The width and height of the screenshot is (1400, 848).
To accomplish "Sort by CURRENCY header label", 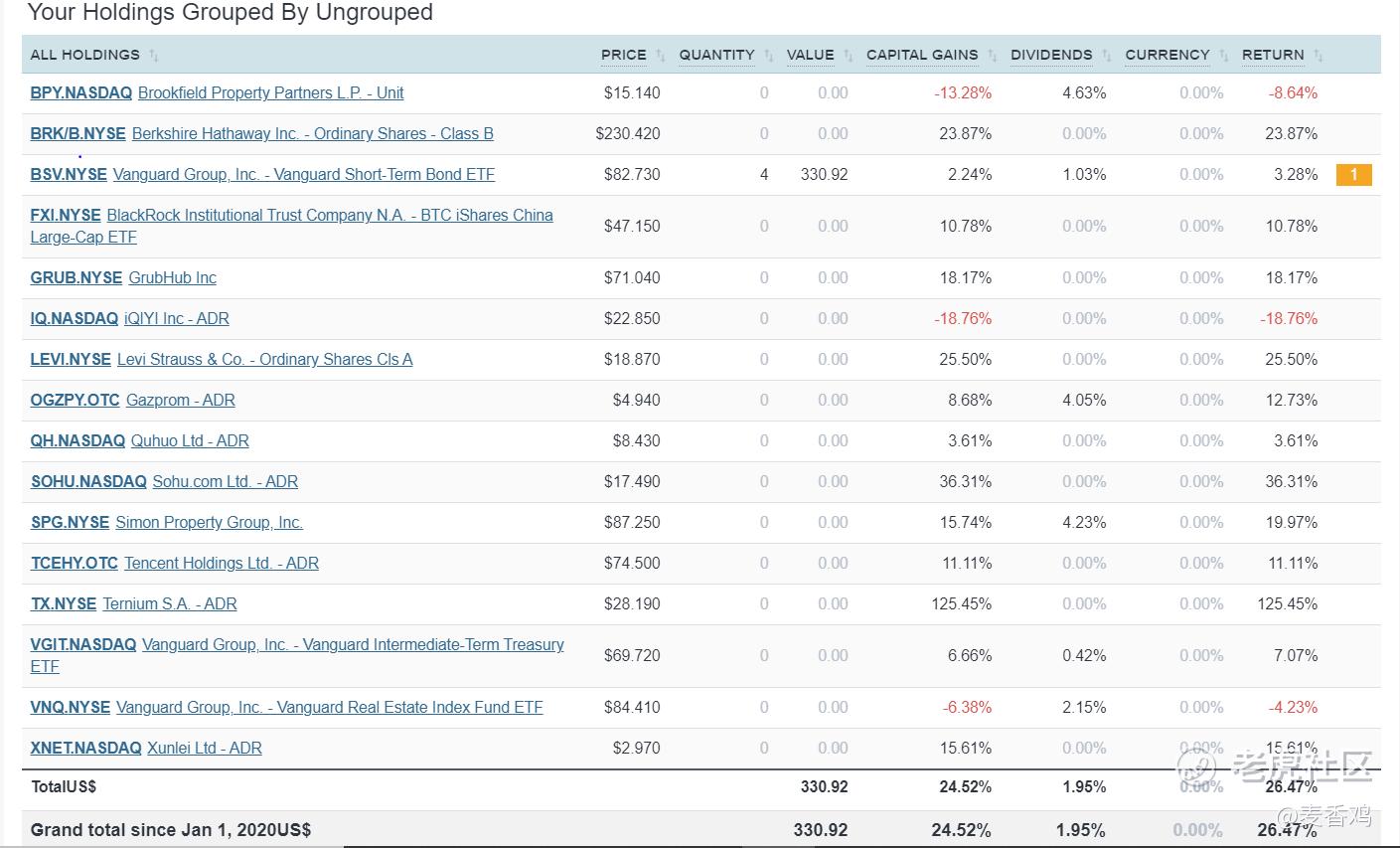I will pyautogui.click(x=1167, y=55).
